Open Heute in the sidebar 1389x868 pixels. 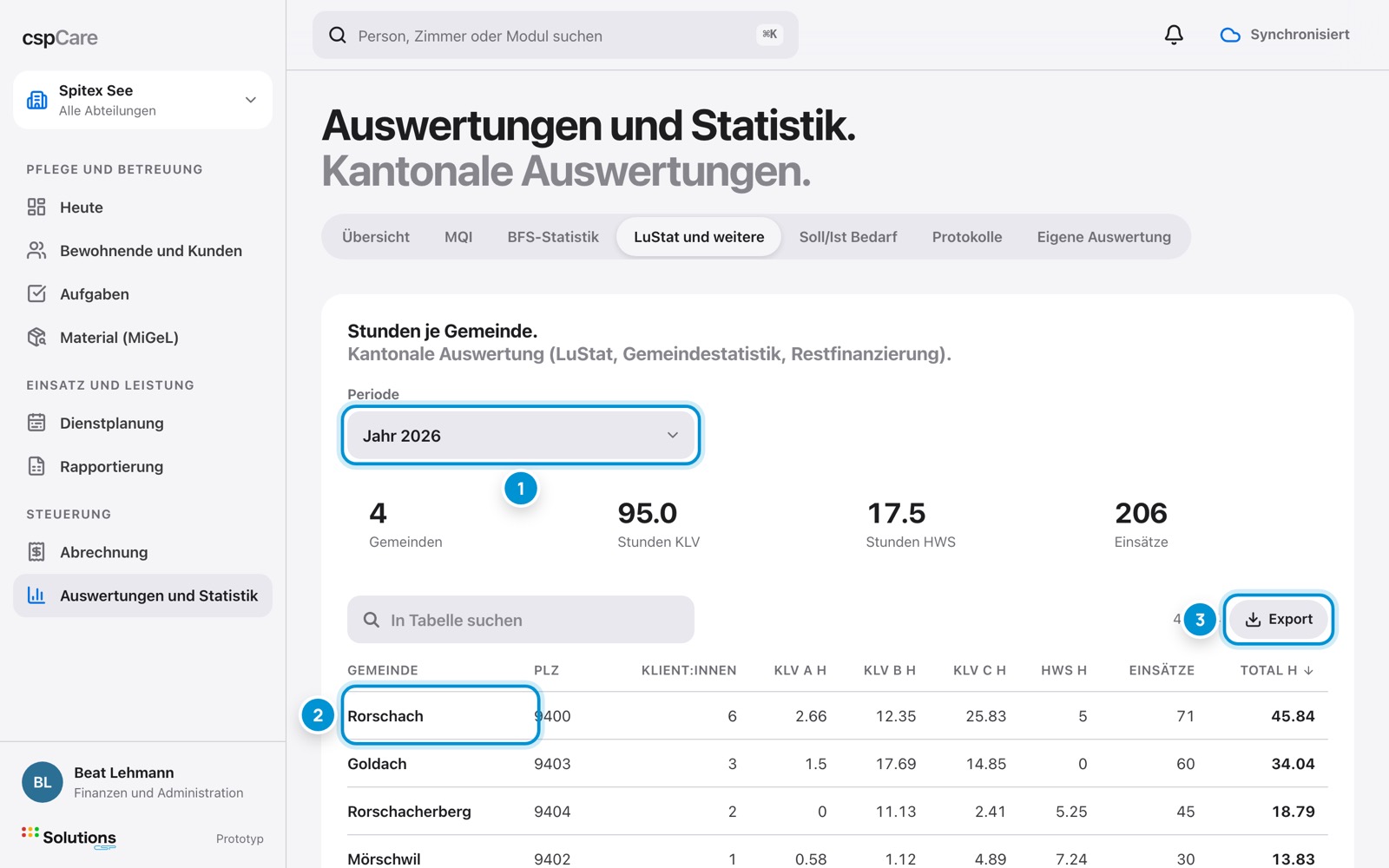(x=142, y=207)
